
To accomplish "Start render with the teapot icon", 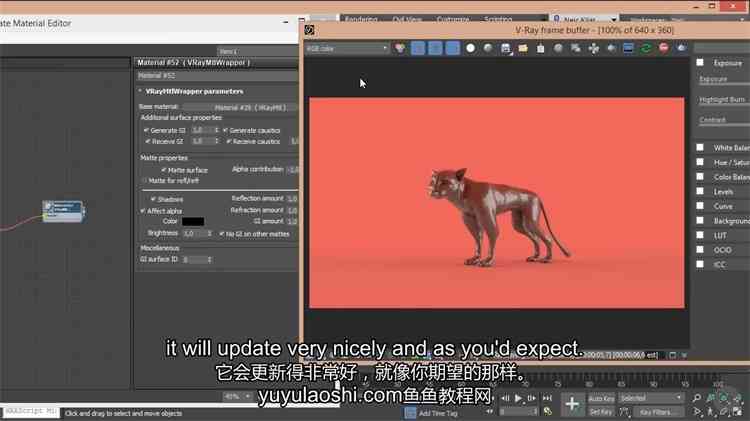I will [682, 48].
